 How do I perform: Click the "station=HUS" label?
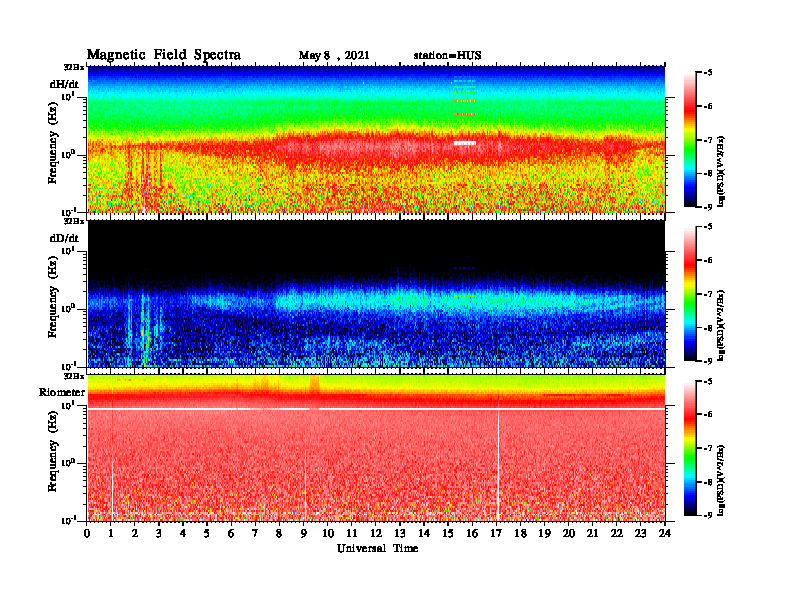[x=447, y=56]
